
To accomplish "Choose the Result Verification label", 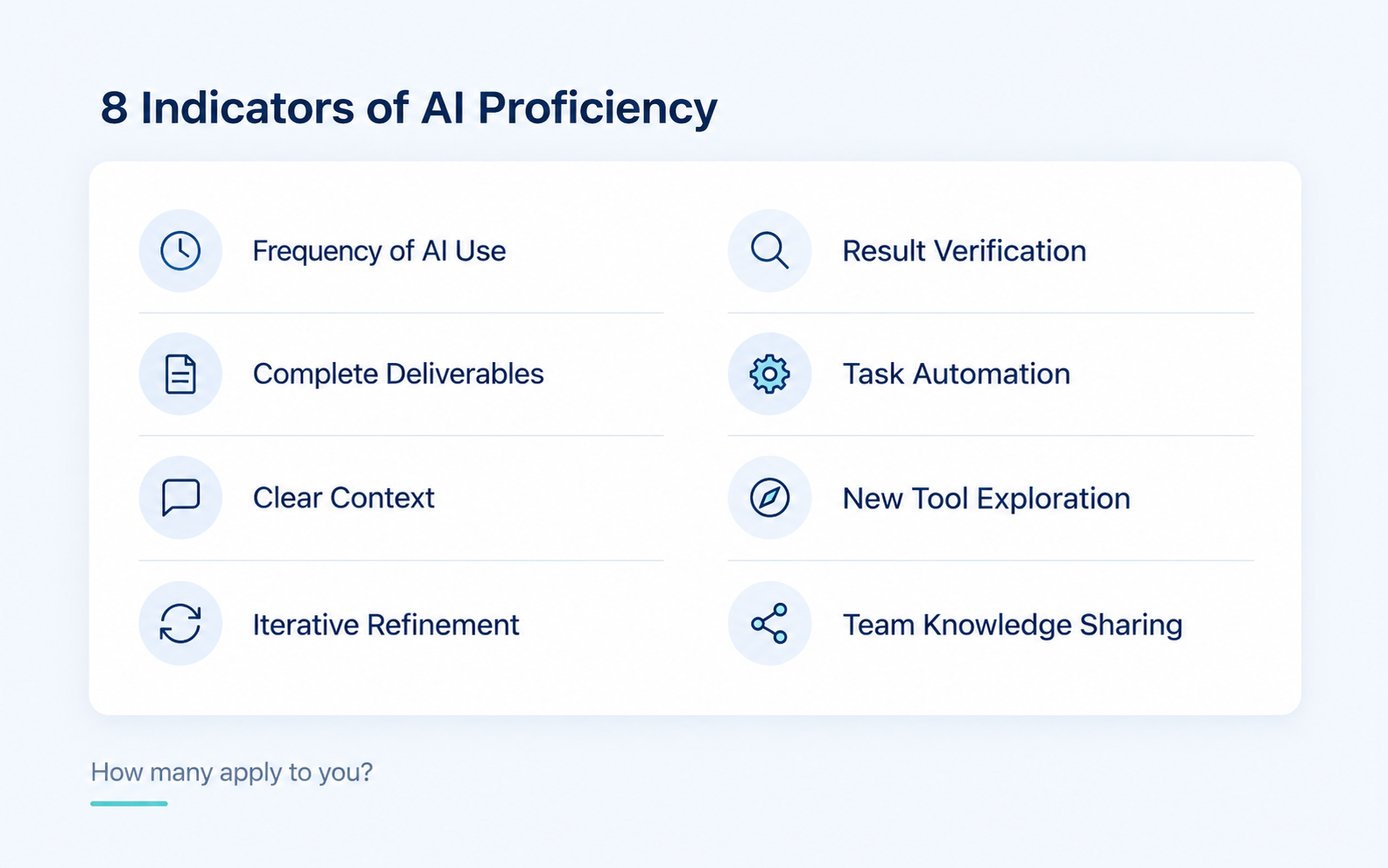I will click(964, 251).
